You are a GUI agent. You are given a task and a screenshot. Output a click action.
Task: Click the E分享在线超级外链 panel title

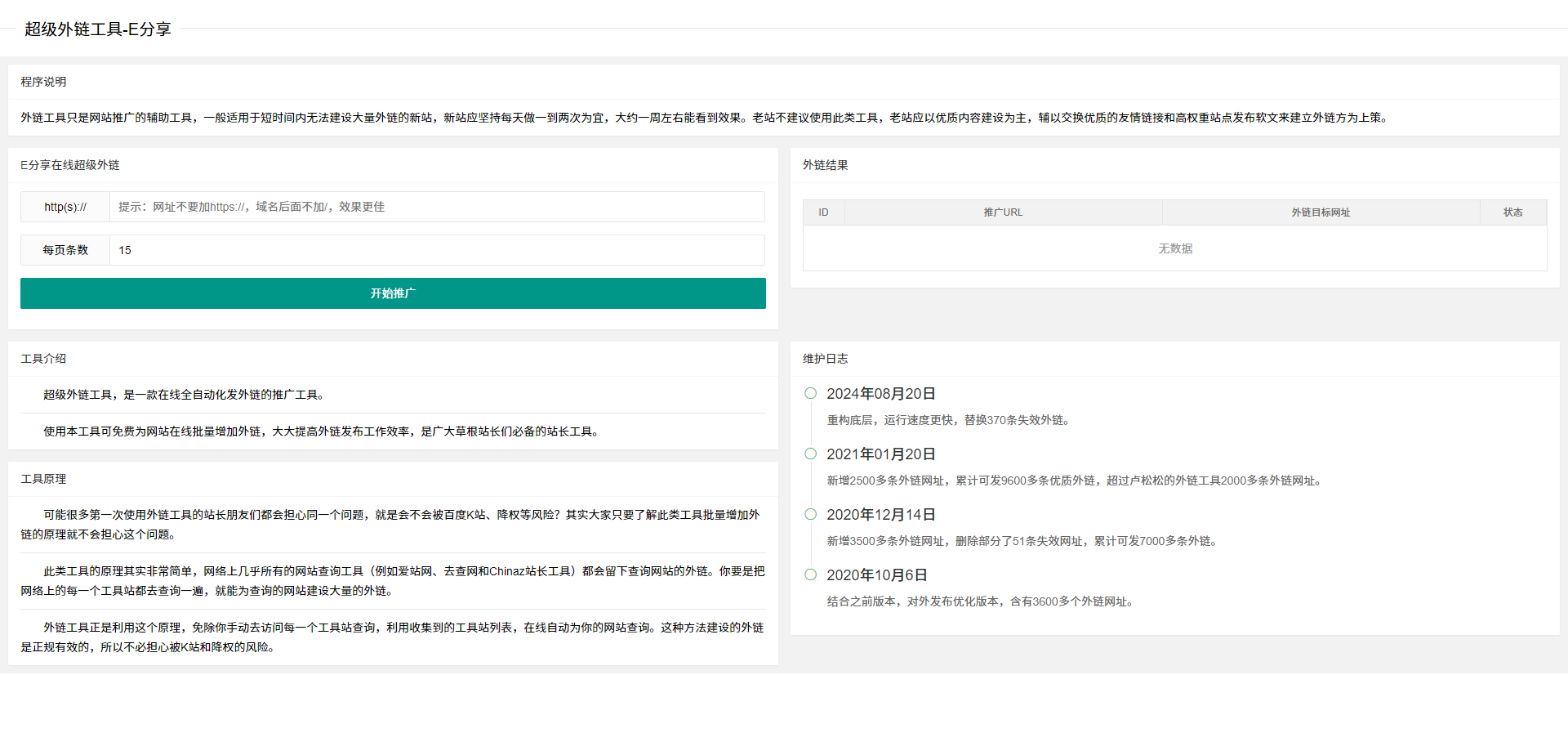(69, 164)
